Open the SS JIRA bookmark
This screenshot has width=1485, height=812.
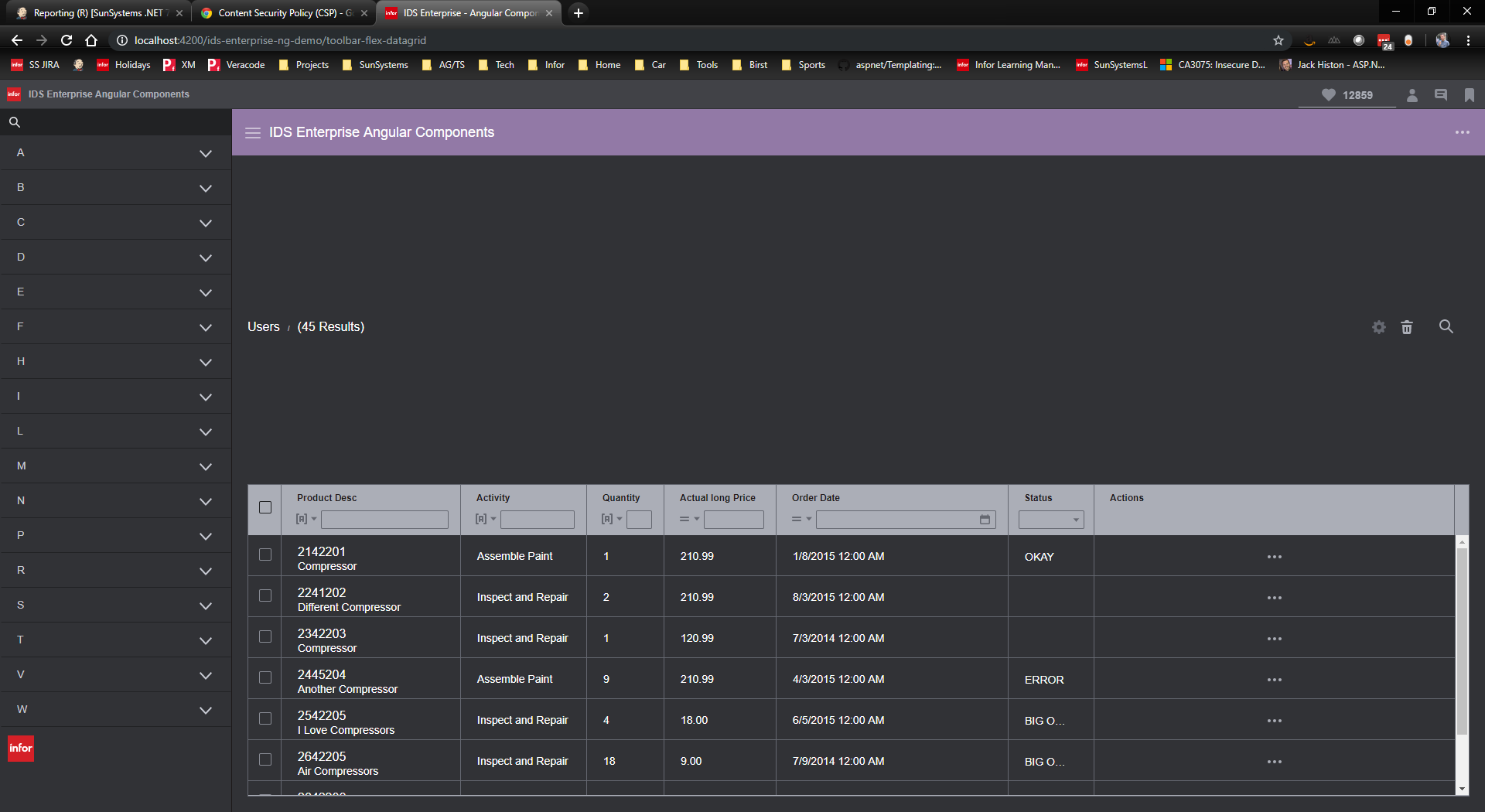click(36, 65)
